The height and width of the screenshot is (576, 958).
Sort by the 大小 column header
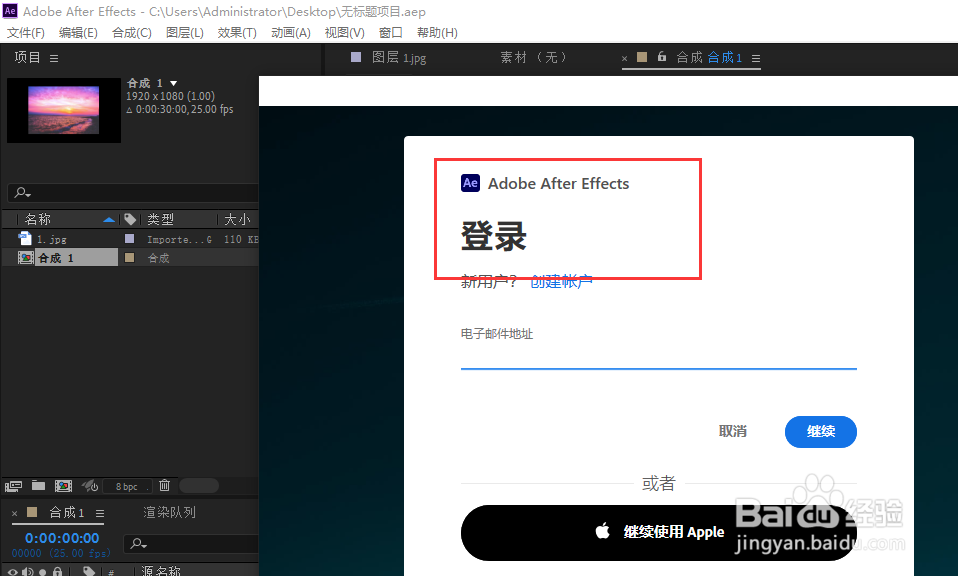(237, 219)
